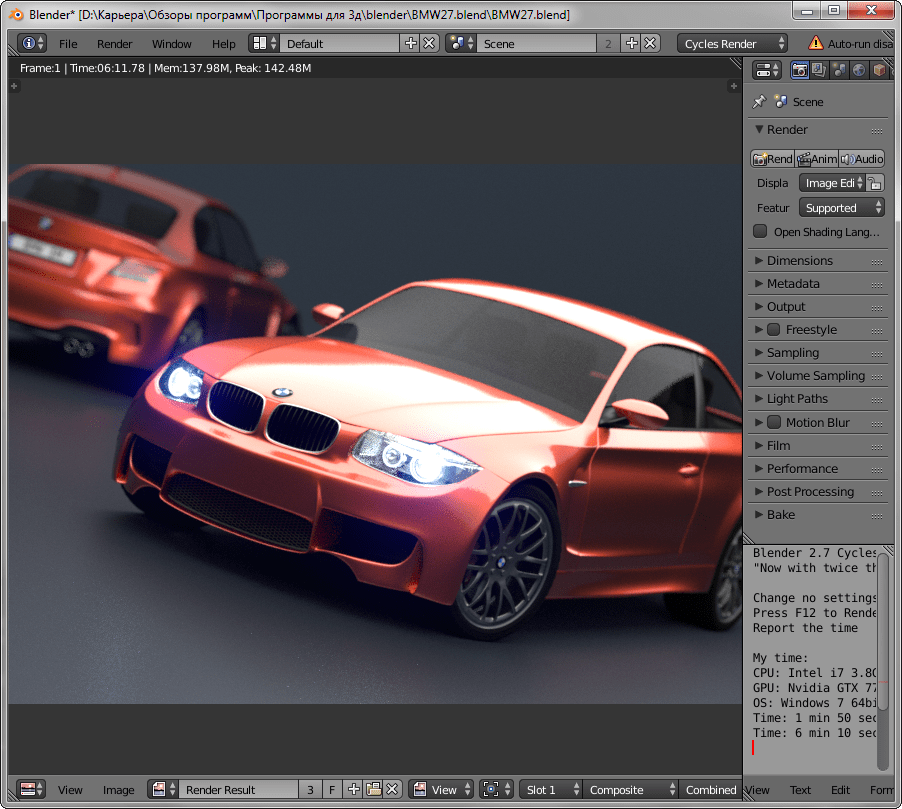Enable Open Shading Language checkbox

tap(760, 232)
